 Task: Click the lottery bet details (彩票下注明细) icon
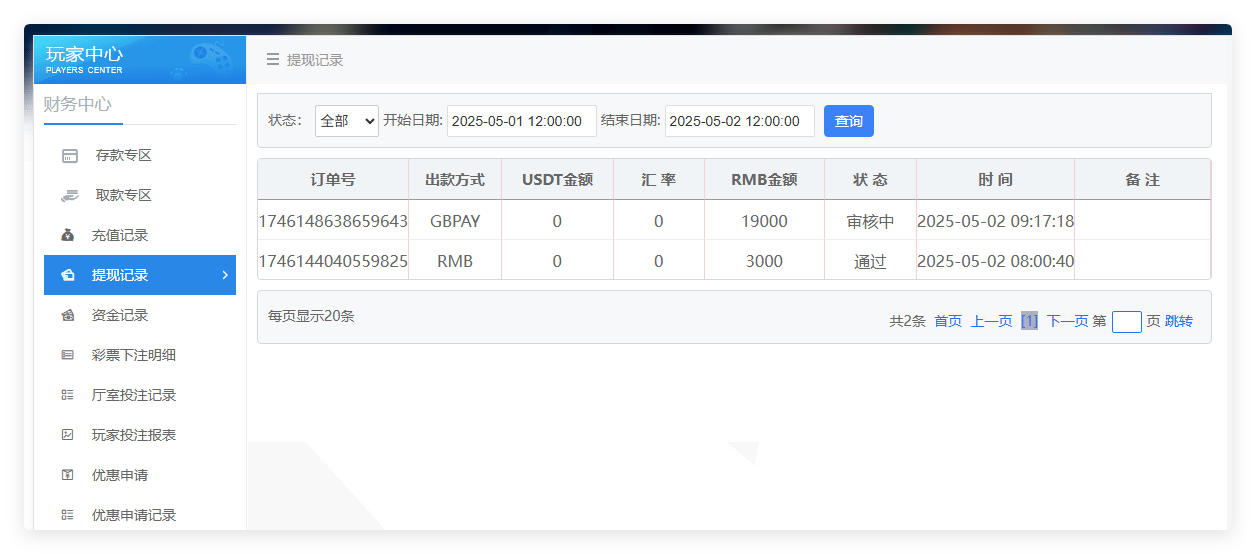[68, 355]
